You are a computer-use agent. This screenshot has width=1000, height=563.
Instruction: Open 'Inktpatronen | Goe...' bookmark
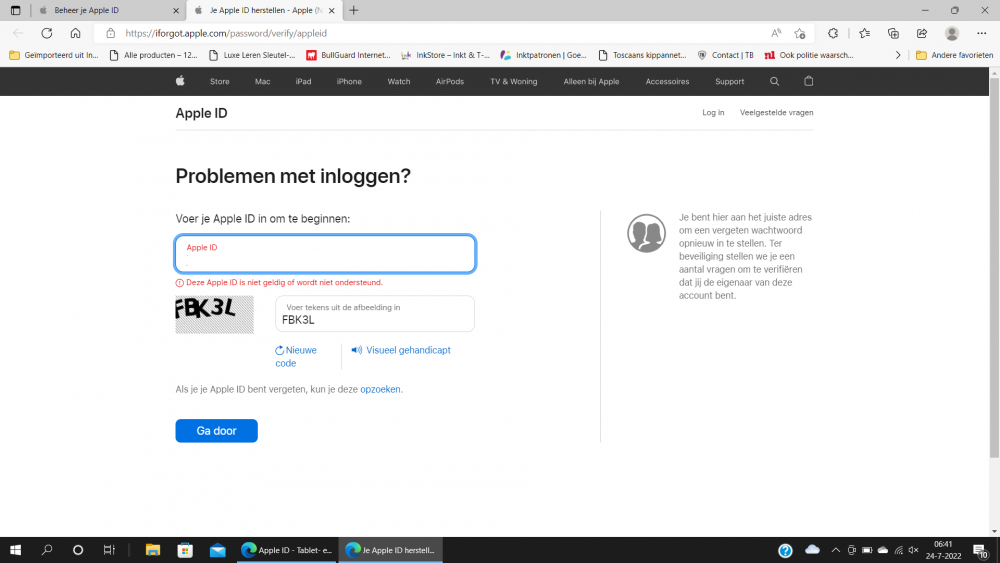(543, 55)
